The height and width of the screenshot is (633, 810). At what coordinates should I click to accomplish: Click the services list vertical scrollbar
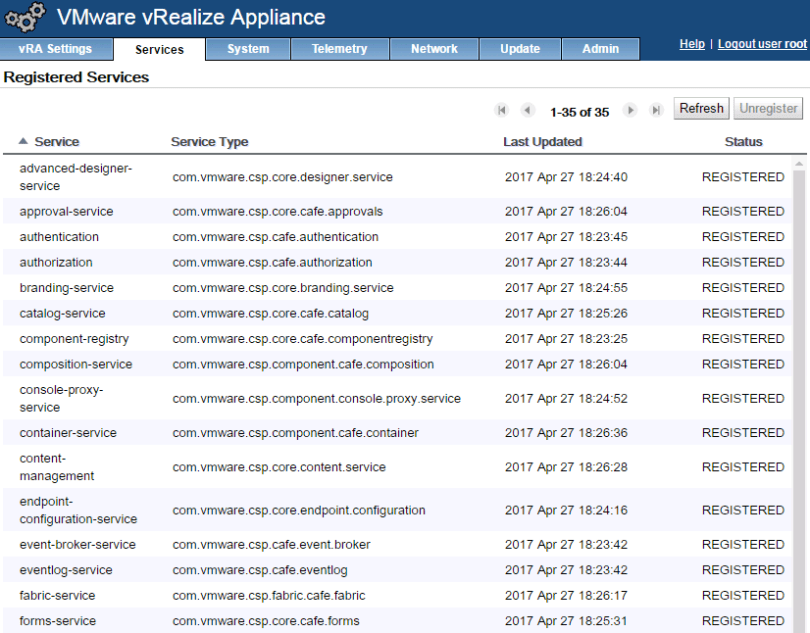coord(799,400)
